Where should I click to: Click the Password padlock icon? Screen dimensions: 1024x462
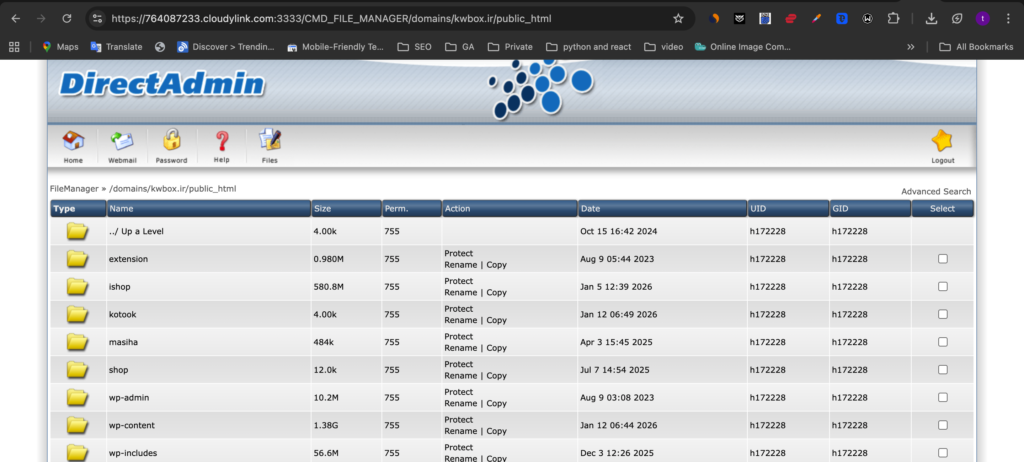pyautogui.click(x=171, y=142)
